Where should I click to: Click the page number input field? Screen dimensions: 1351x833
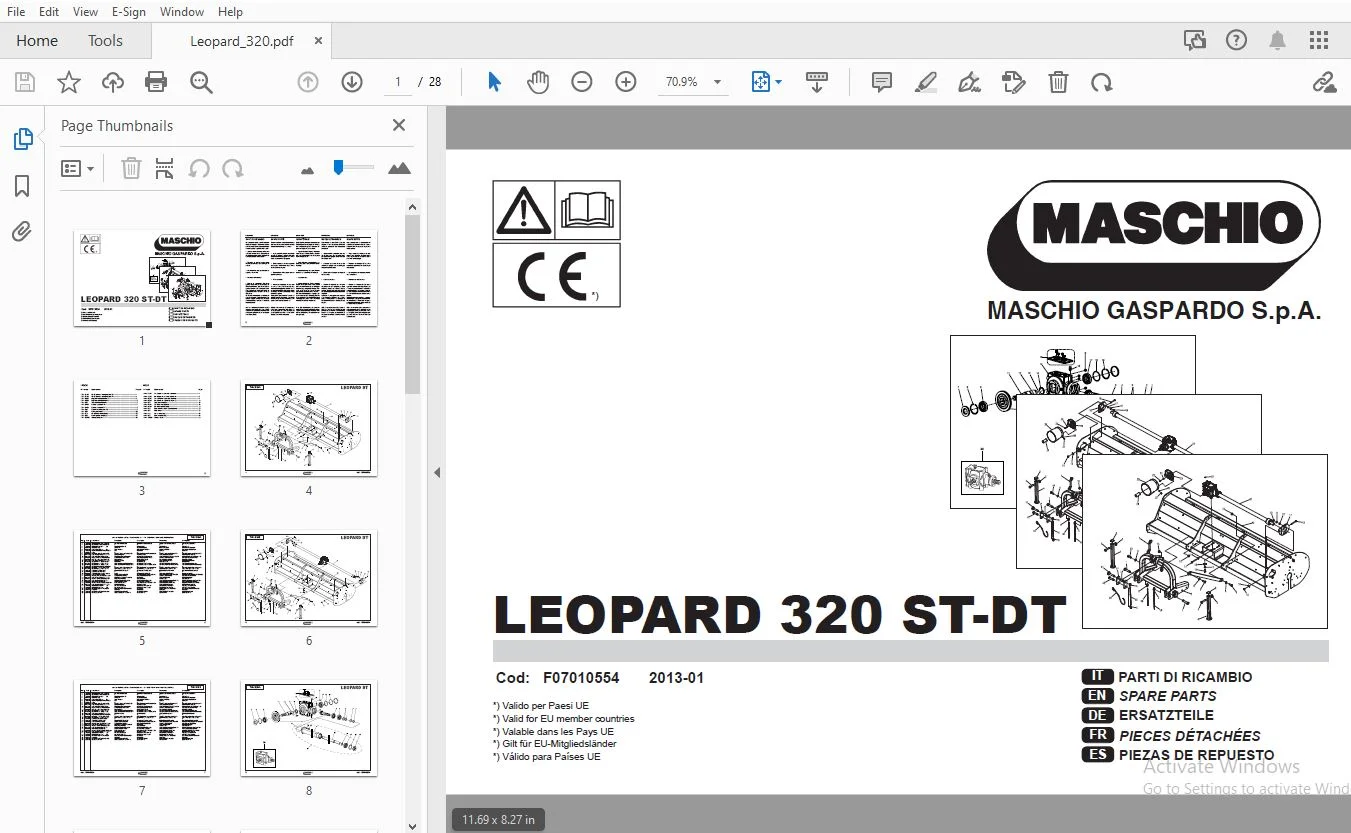(398, 82)
